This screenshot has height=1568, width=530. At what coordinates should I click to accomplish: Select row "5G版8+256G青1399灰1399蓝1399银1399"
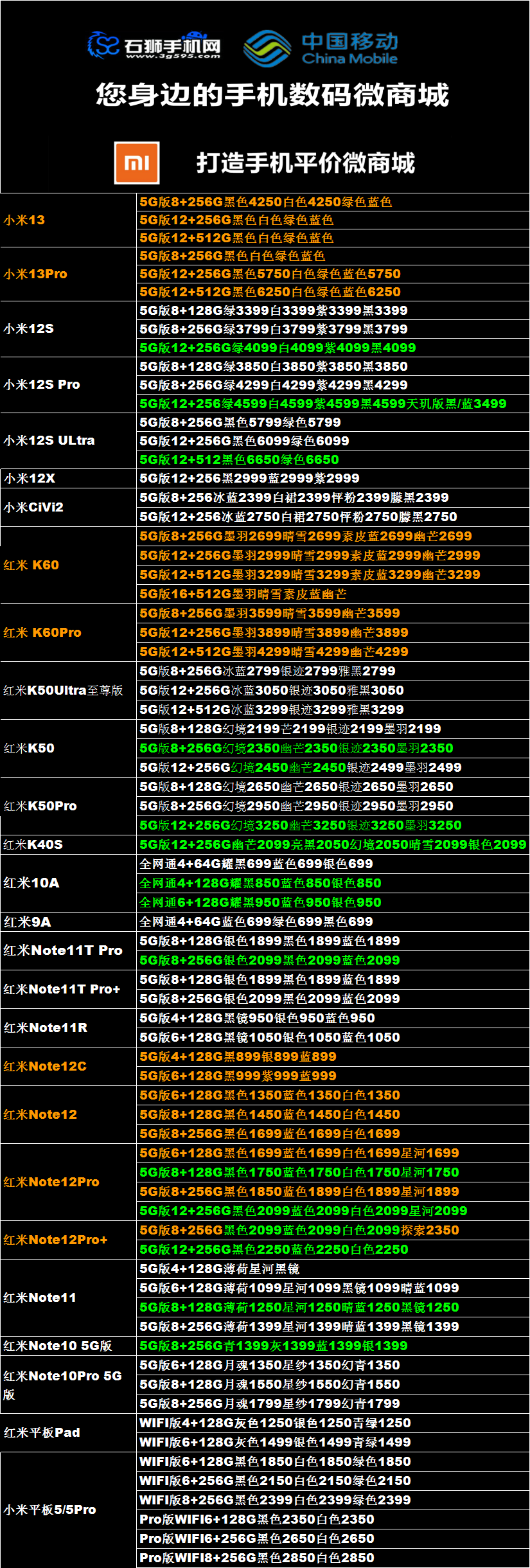point(333,1346)
